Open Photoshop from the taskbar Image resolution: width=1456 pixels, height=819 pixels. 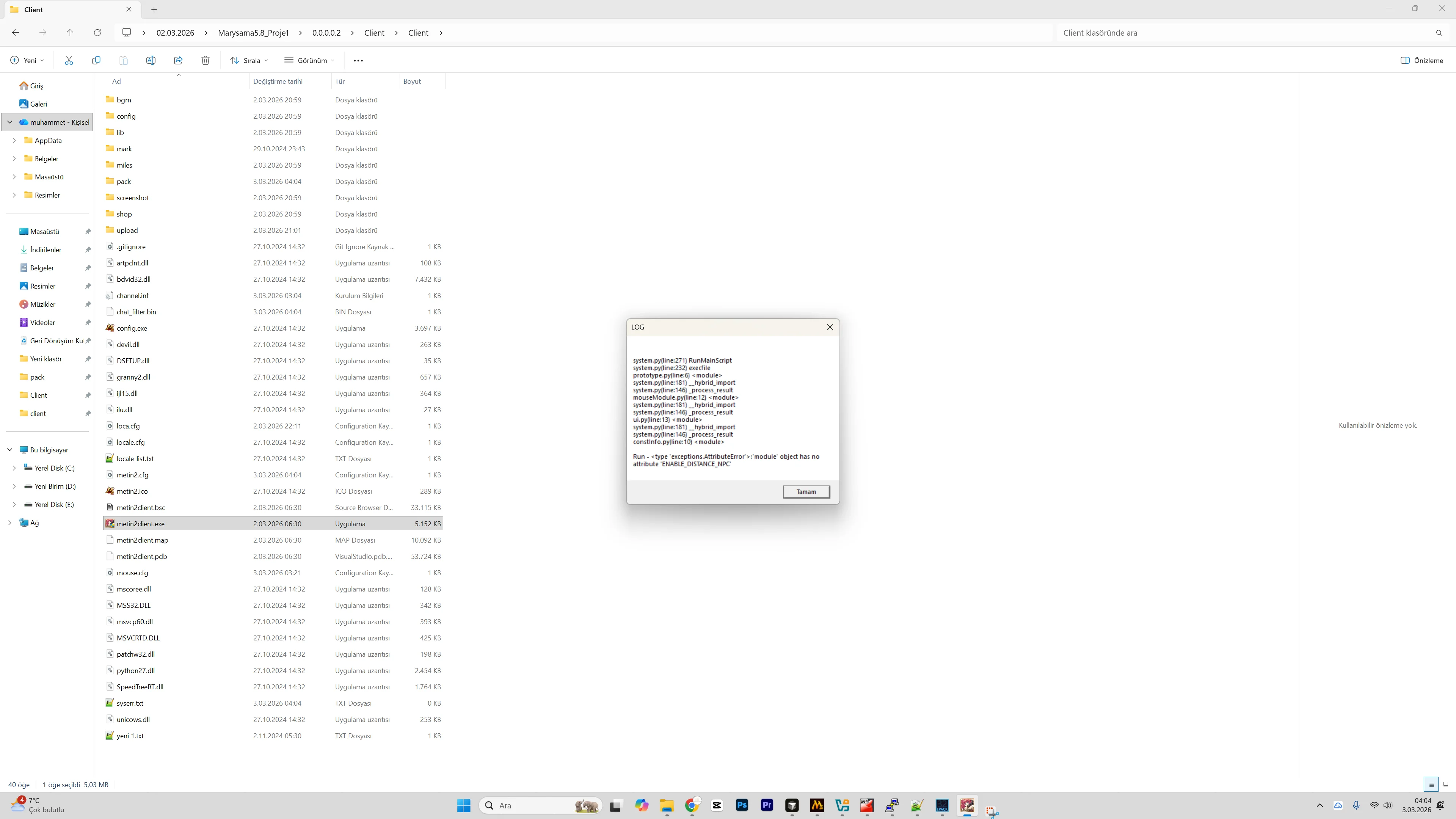[x=742, y=805]
